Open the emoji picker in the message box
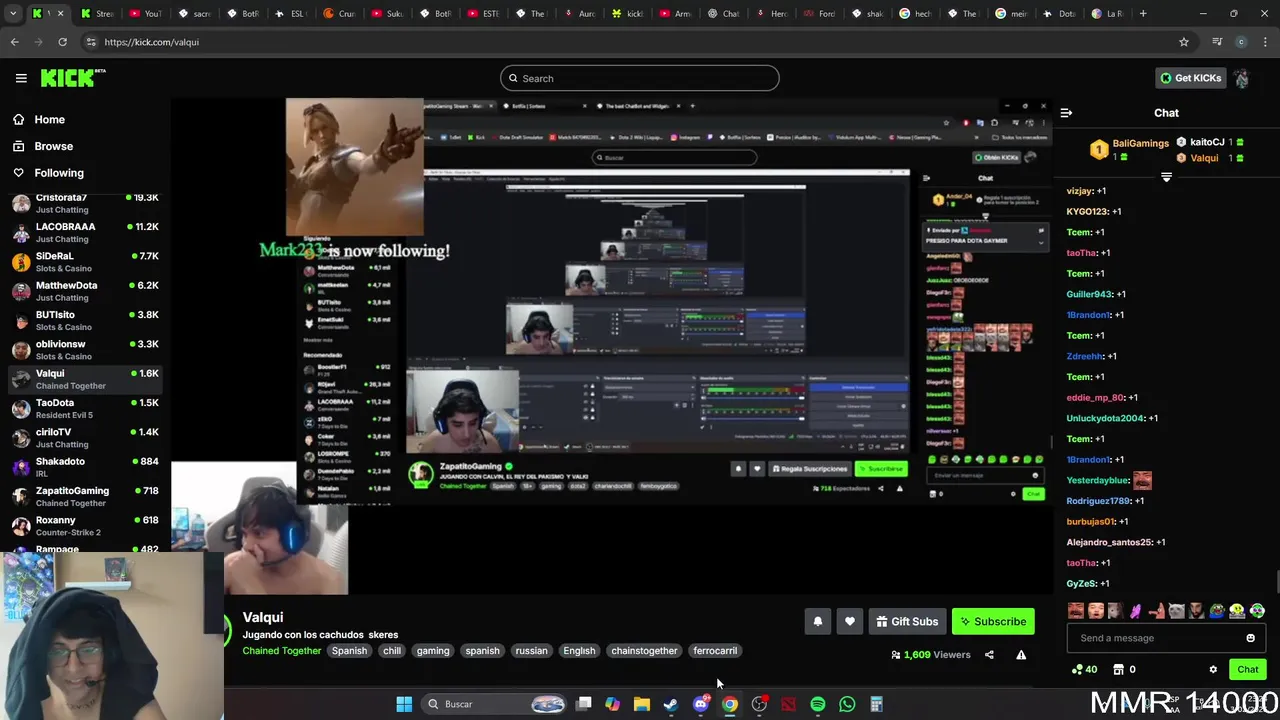 (1250, 638)
